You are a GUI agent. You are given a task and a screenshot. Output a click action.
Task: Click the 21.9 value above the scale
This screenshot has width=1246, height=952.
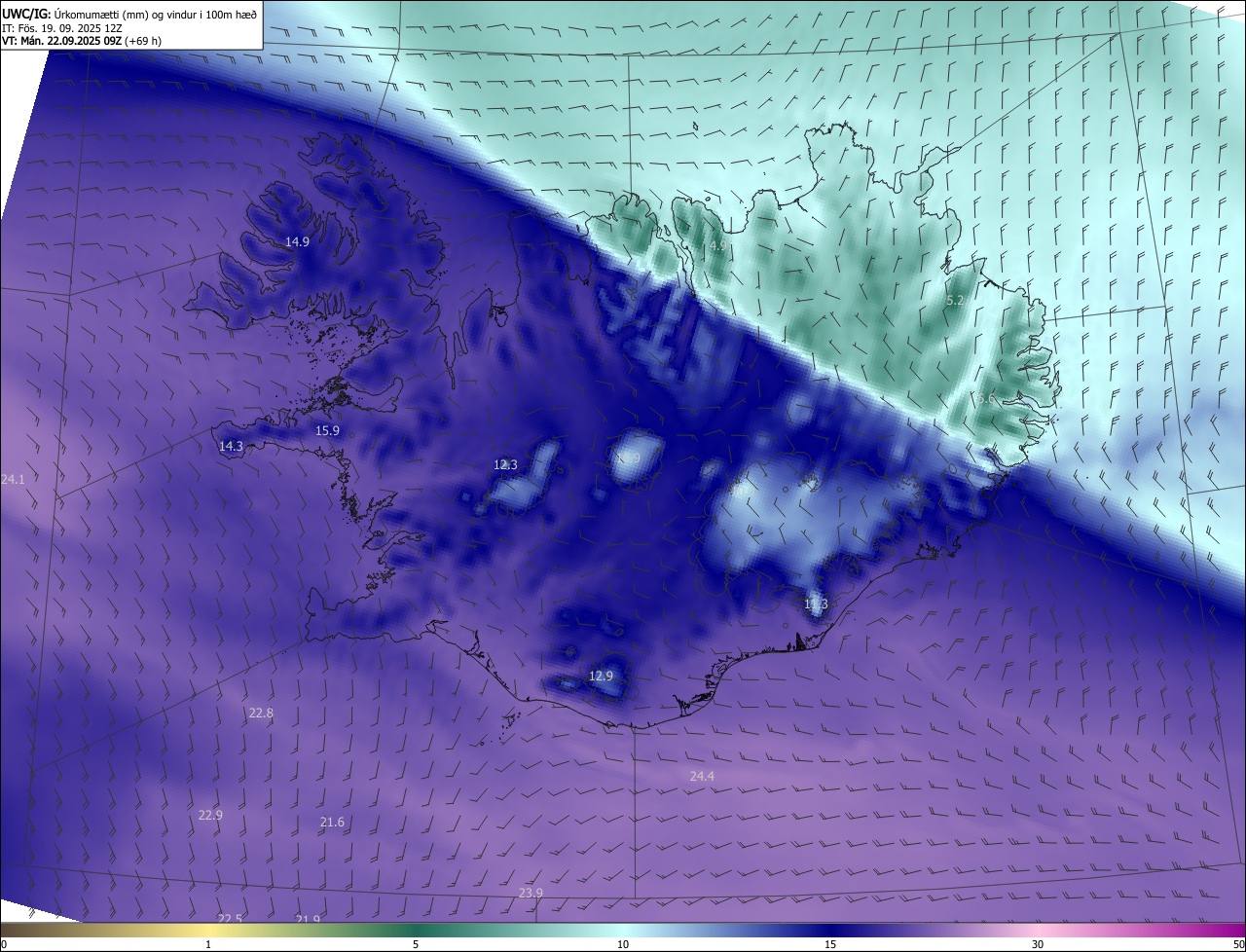pyautogui.click(x=308, y=919)
